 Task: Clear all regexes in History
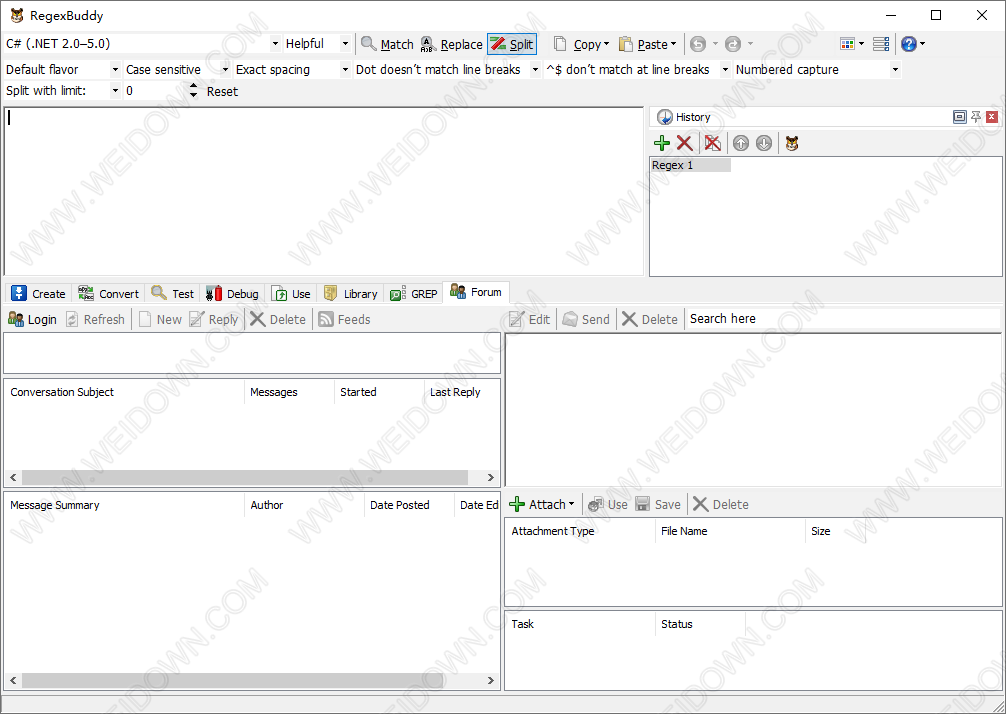tap(712, 143)
